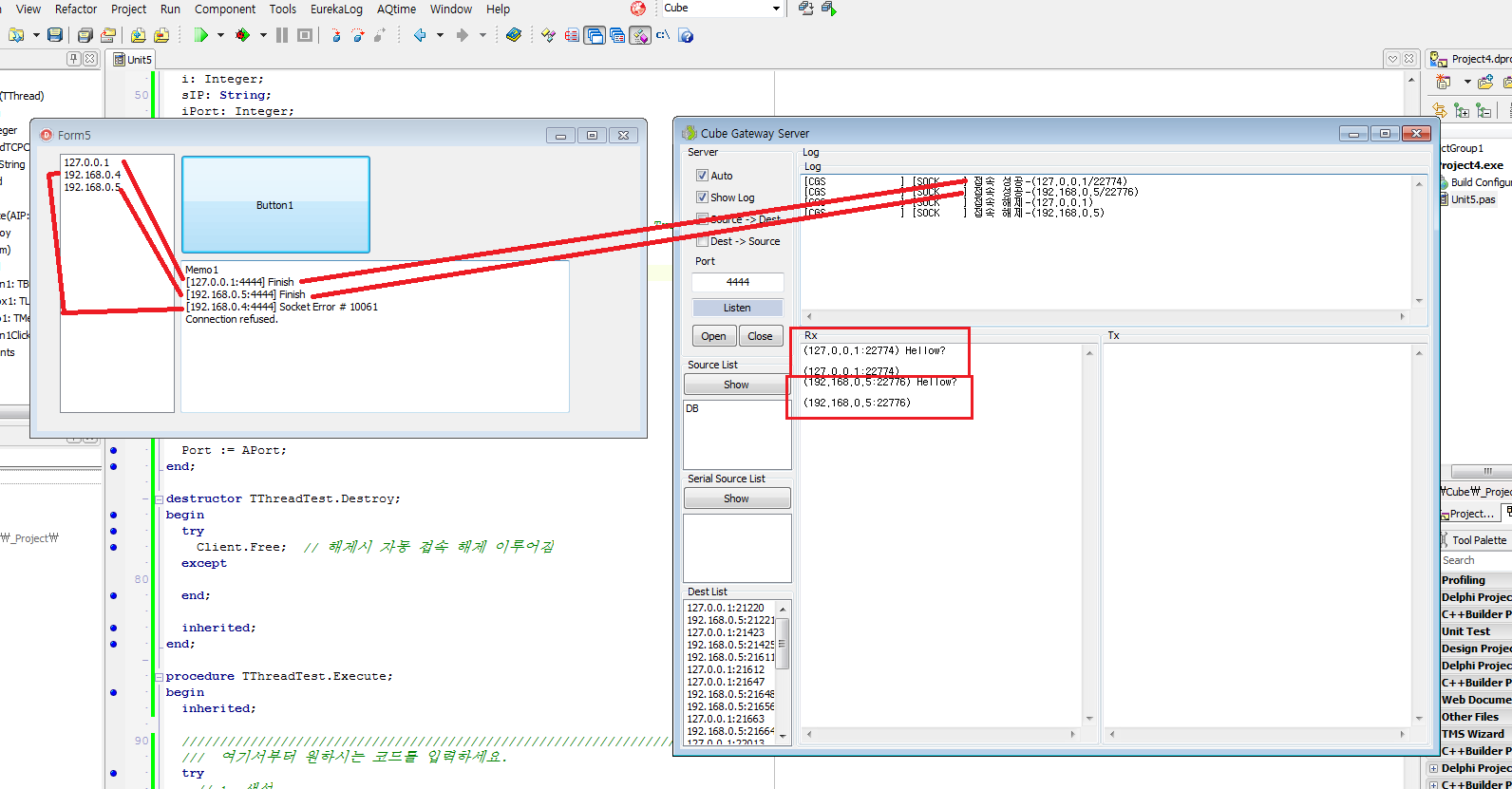Uncheck the Show Log checkbox
The width and height of the screenshot is (1512, 789).
(702, 197)
